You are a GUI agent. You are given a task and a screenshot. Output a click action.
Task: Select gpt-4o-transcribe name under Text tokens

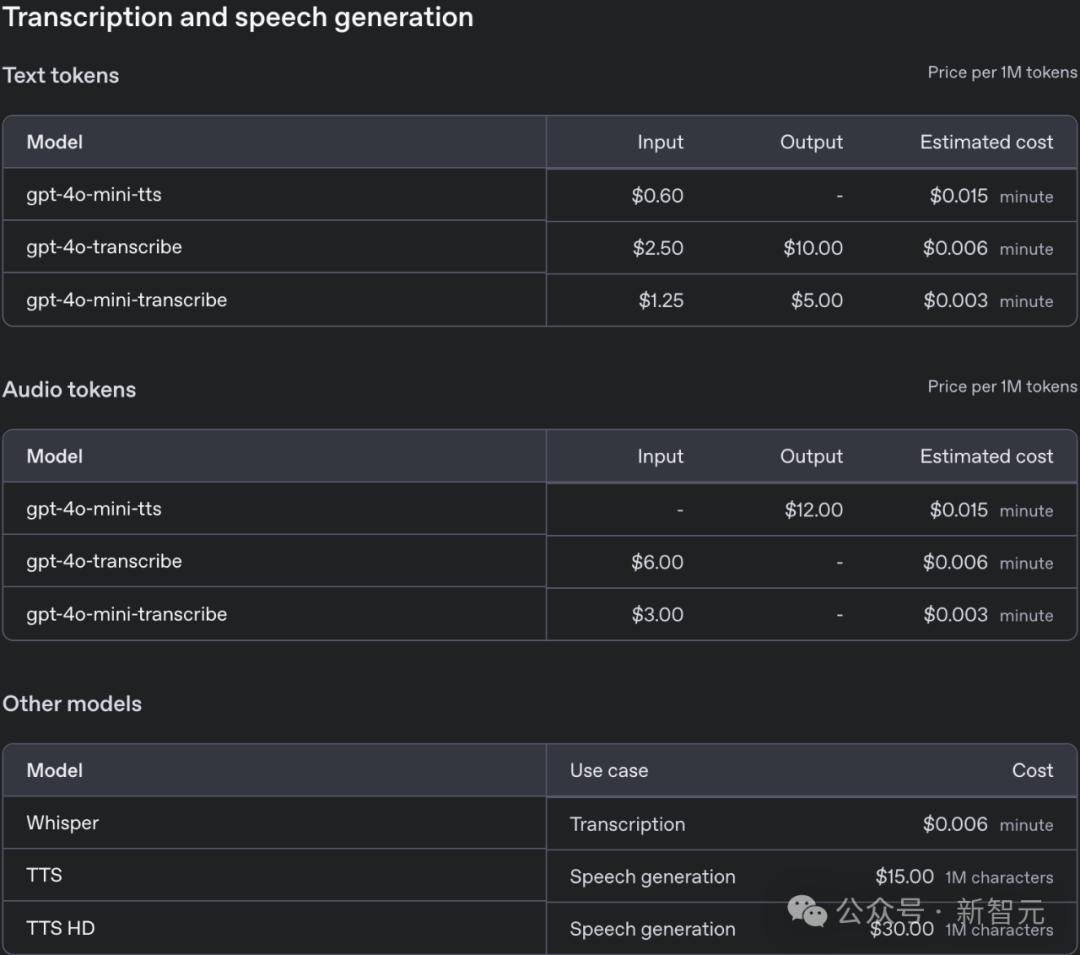(x=104, y=247)
